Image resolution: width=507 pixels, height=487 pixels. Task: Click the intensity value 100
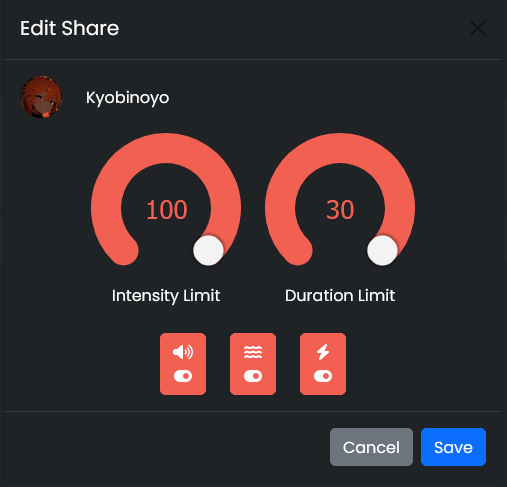167,210
